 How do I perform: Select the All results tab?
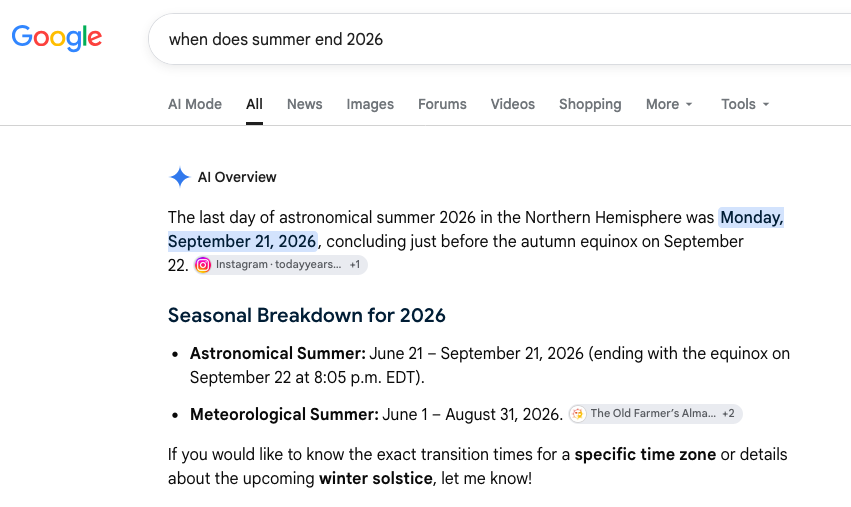(x=254, y=104)
